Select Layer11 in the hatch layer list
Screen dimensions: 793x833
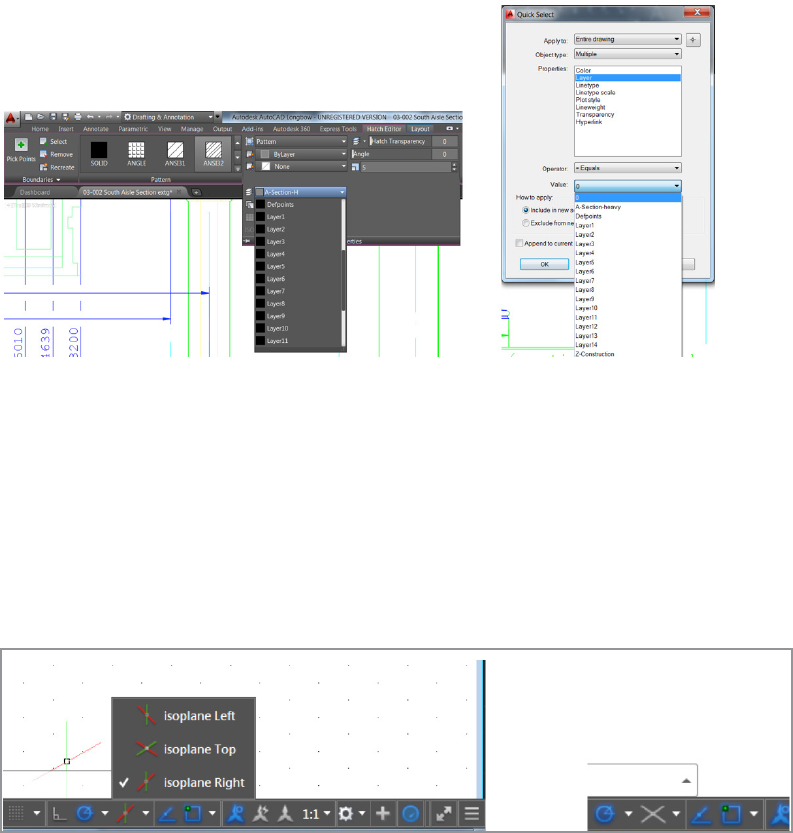click(300, 341)
